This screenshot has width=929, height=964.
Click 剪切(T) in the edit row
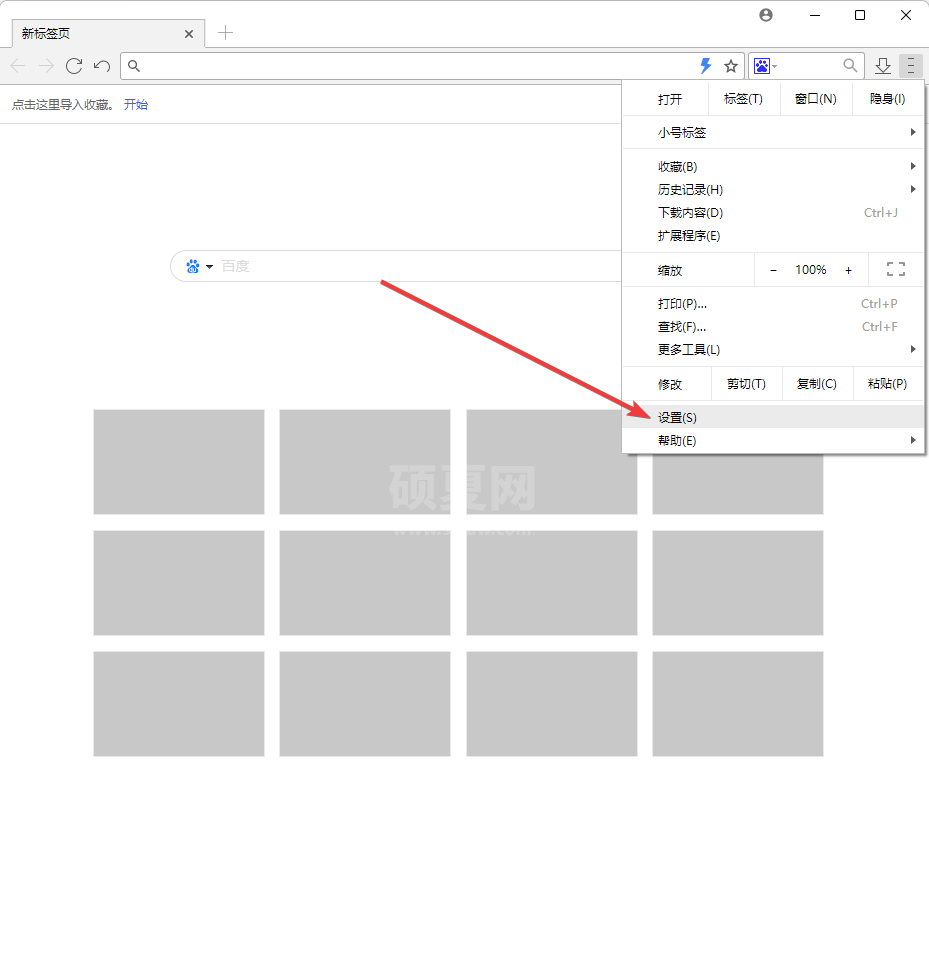click(746, 384)
